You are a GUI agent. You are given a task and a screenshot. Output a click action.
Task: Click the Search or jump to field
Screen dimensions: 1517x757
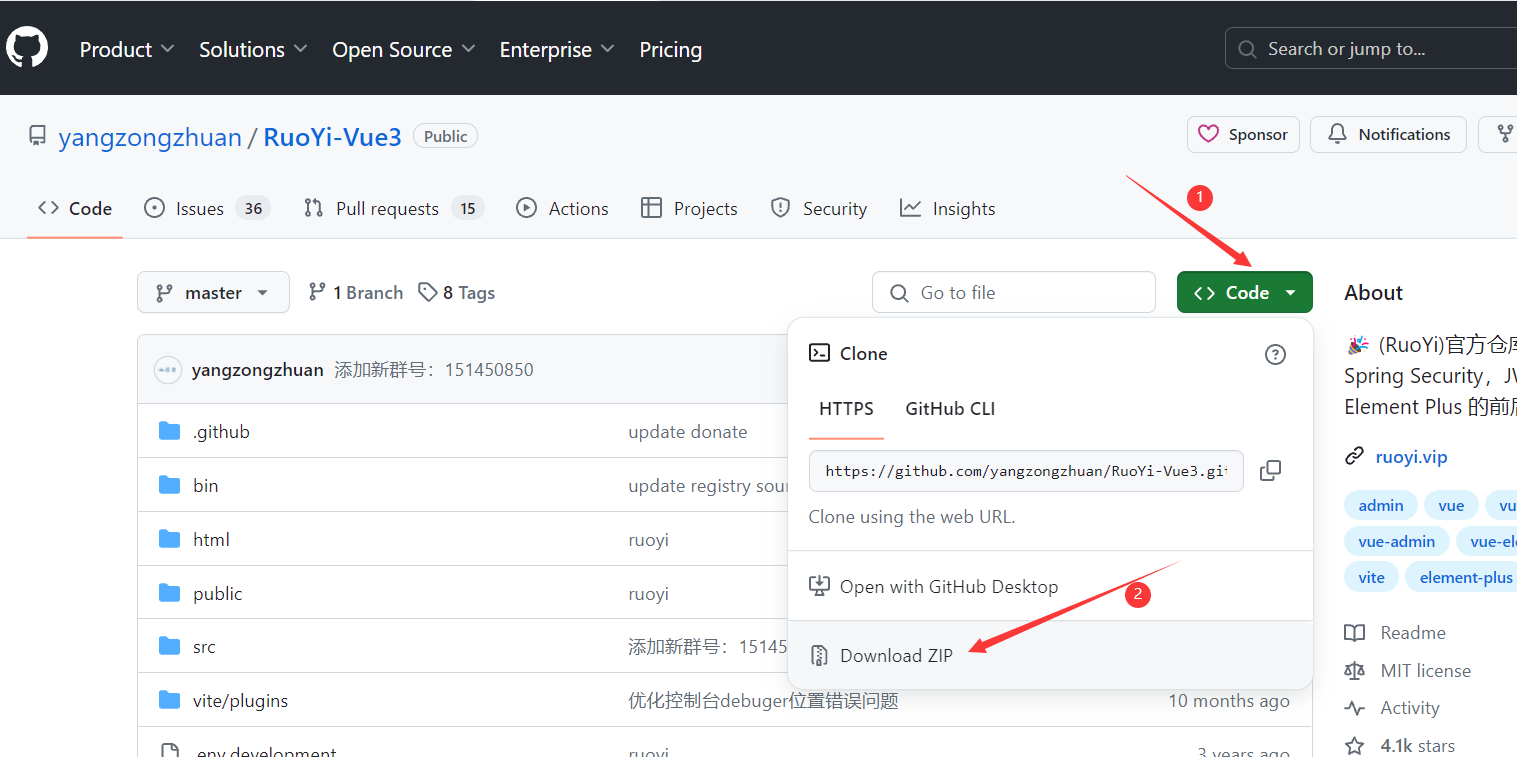[1380, 47]
